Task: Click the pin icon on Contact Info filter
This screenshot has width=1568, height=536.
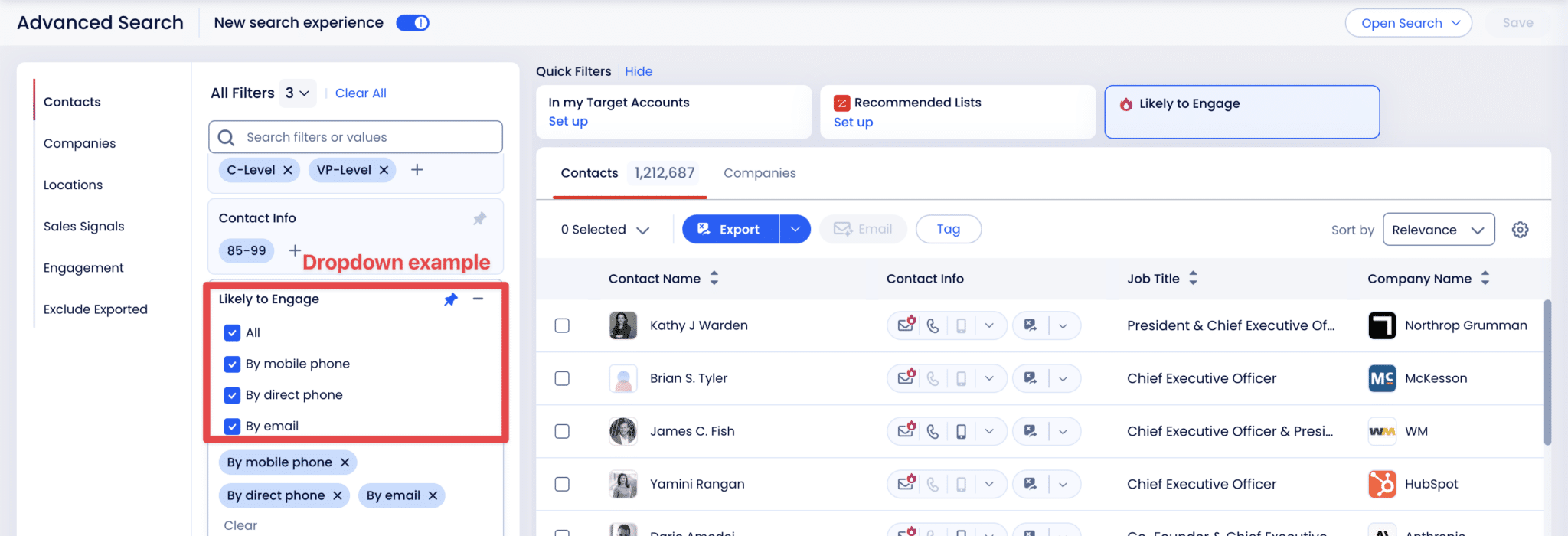Action: coord(480,218)
